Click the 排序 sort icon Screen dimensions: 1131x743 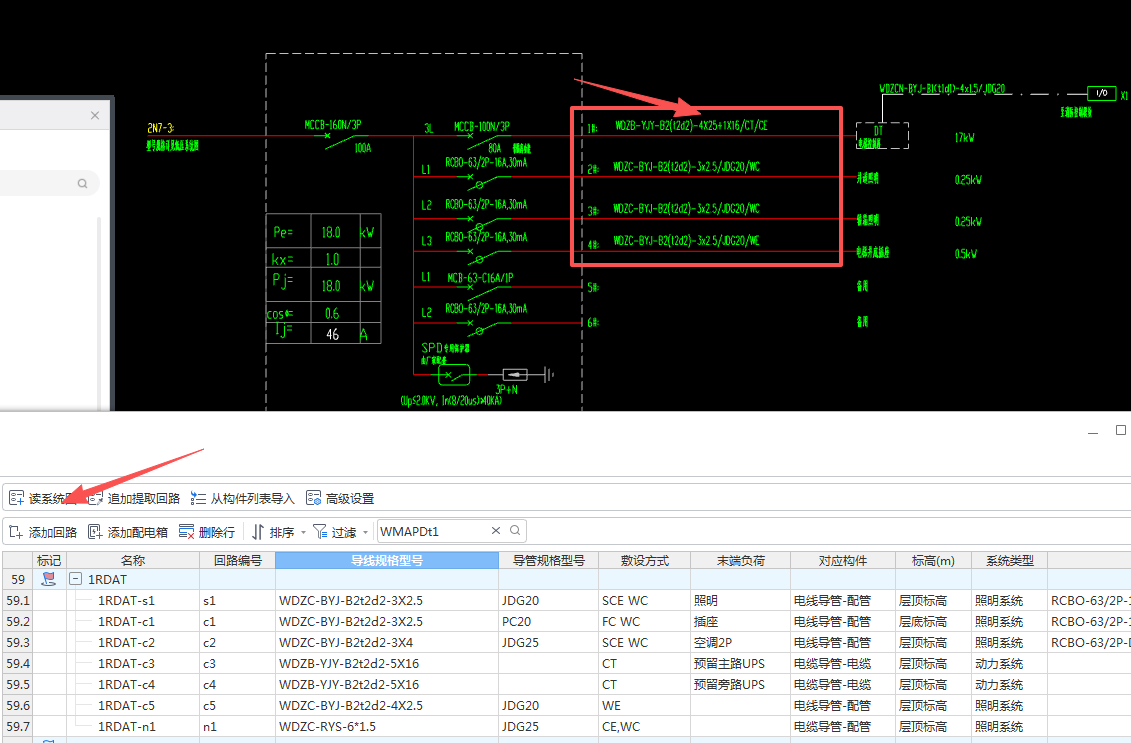coord(258,532)
